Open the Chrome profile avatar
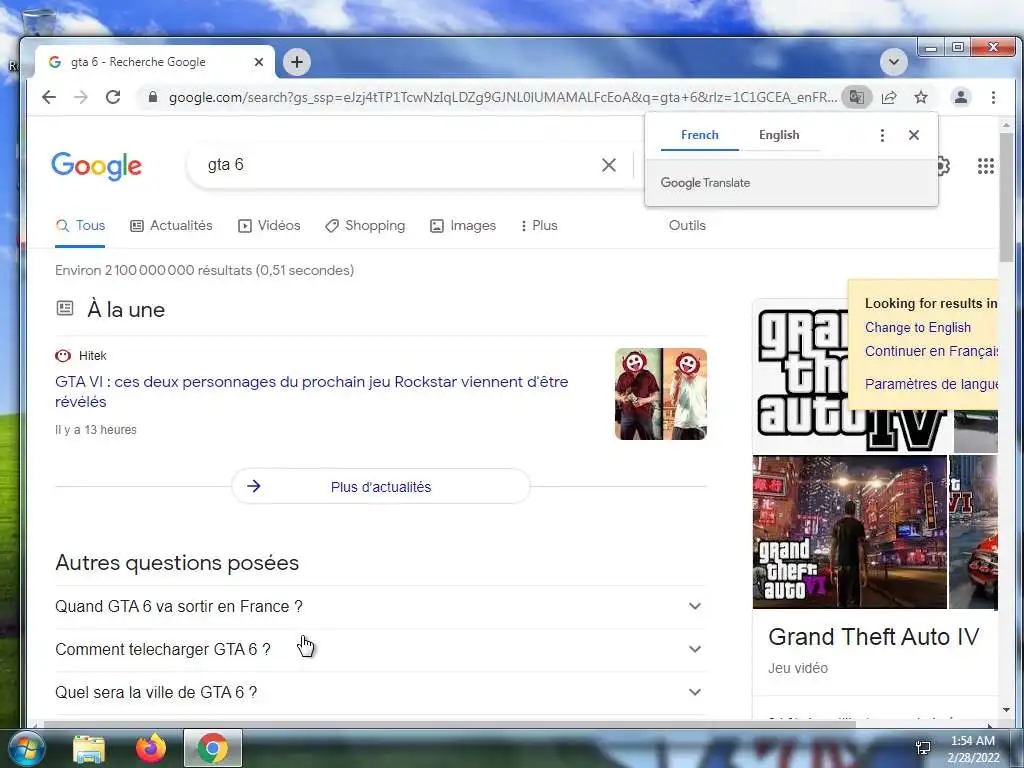Screen dimensions: 1024x768 point(961,97)
